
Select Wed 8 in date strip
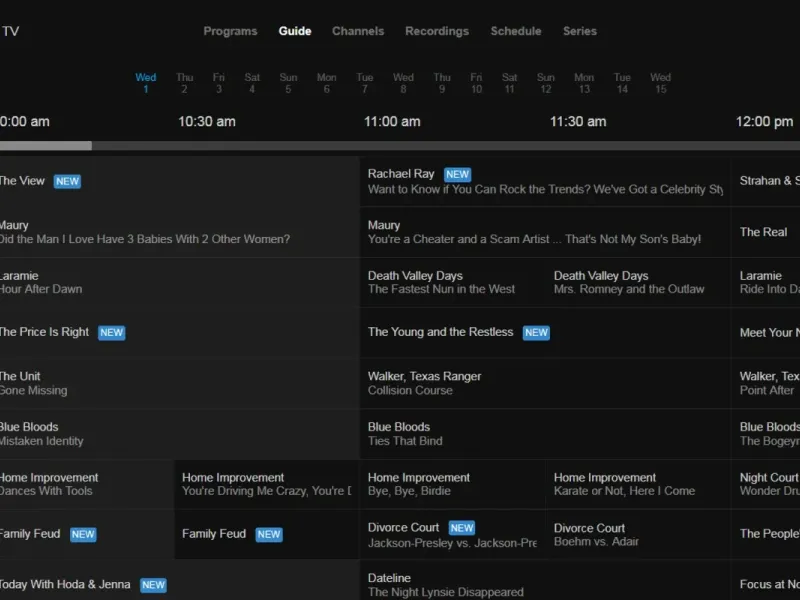(403, 83)
